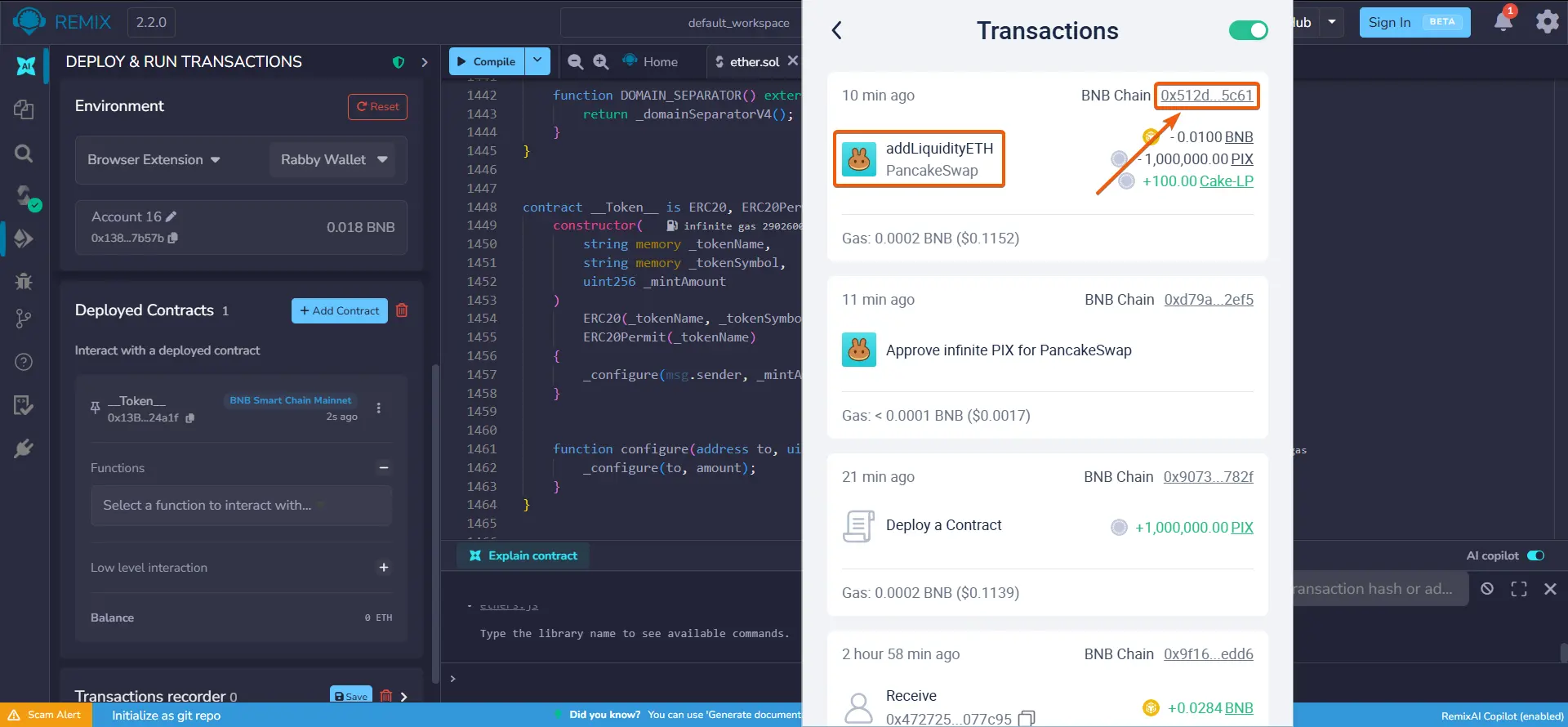
Task: Open the File Explorer sidebar icon
Action: [24, 109]
